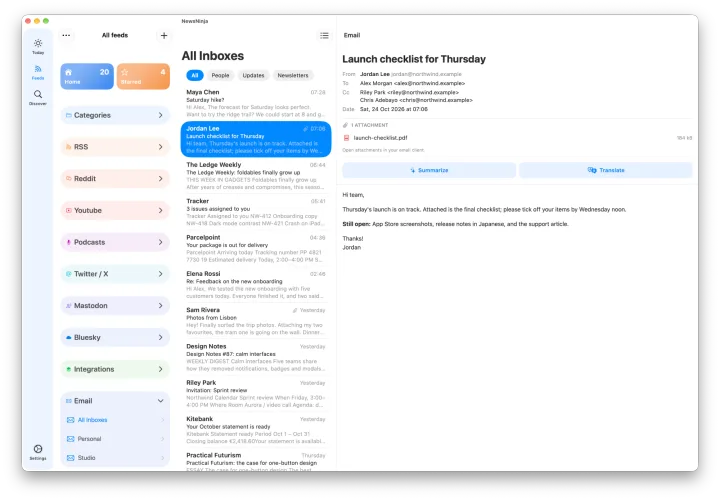Expand the Twitter / X section chevron
720x500 pixels.
coord(160,274)
